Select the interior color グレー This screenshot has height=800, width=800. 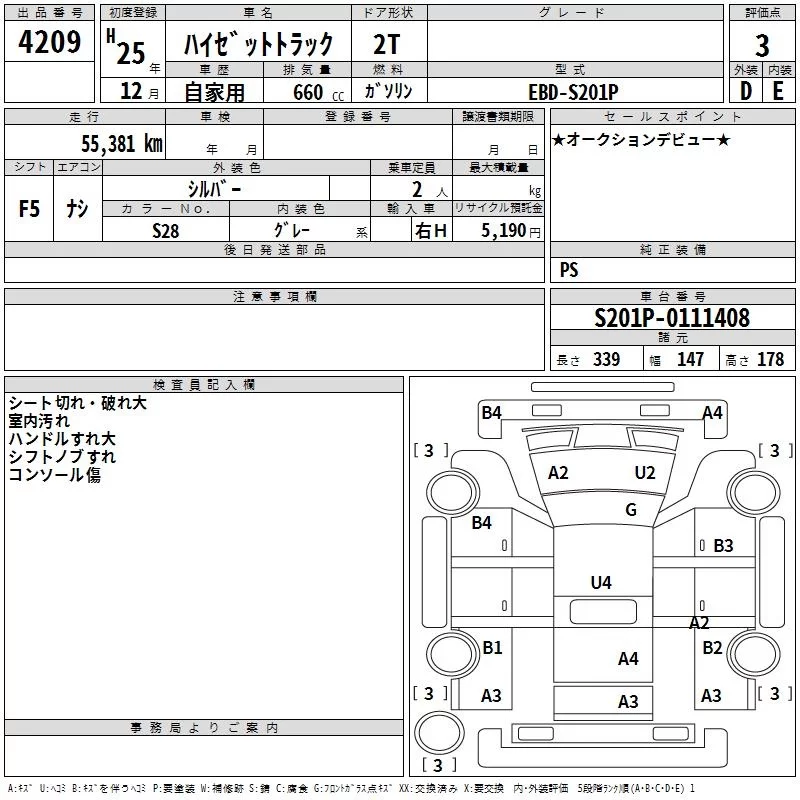pyautogui.click(x=292, y=230)
